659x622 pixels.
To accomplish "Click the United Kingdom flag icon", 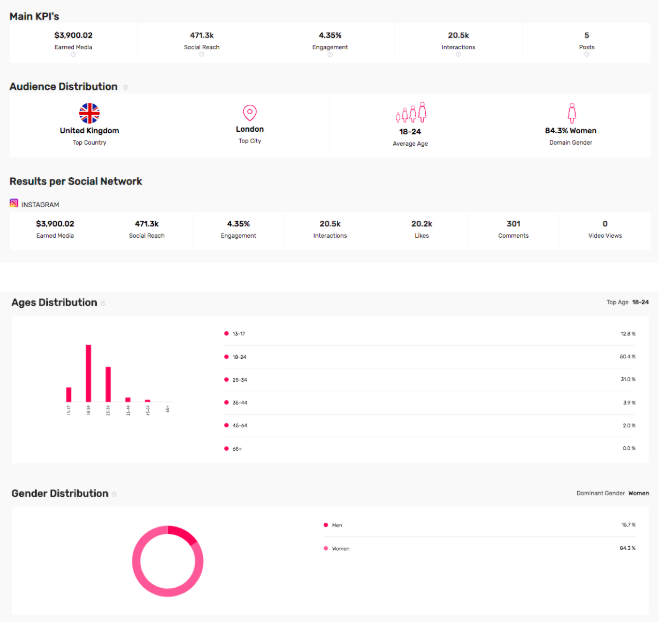I will (x=89, y=113).
